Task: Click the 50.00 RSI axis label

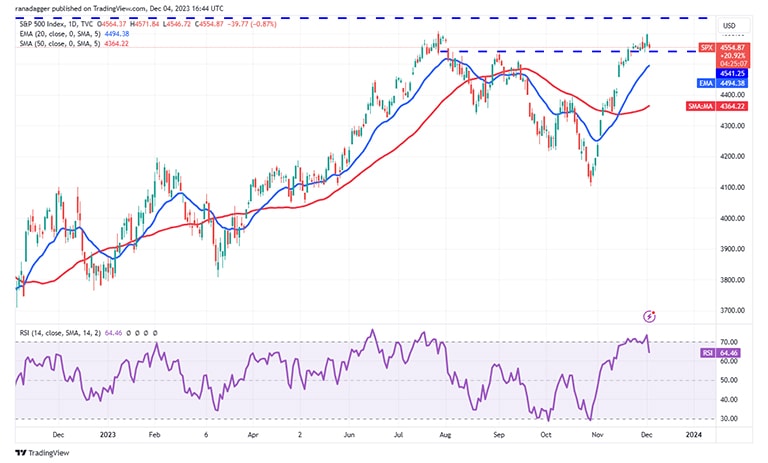Action: 729,380
